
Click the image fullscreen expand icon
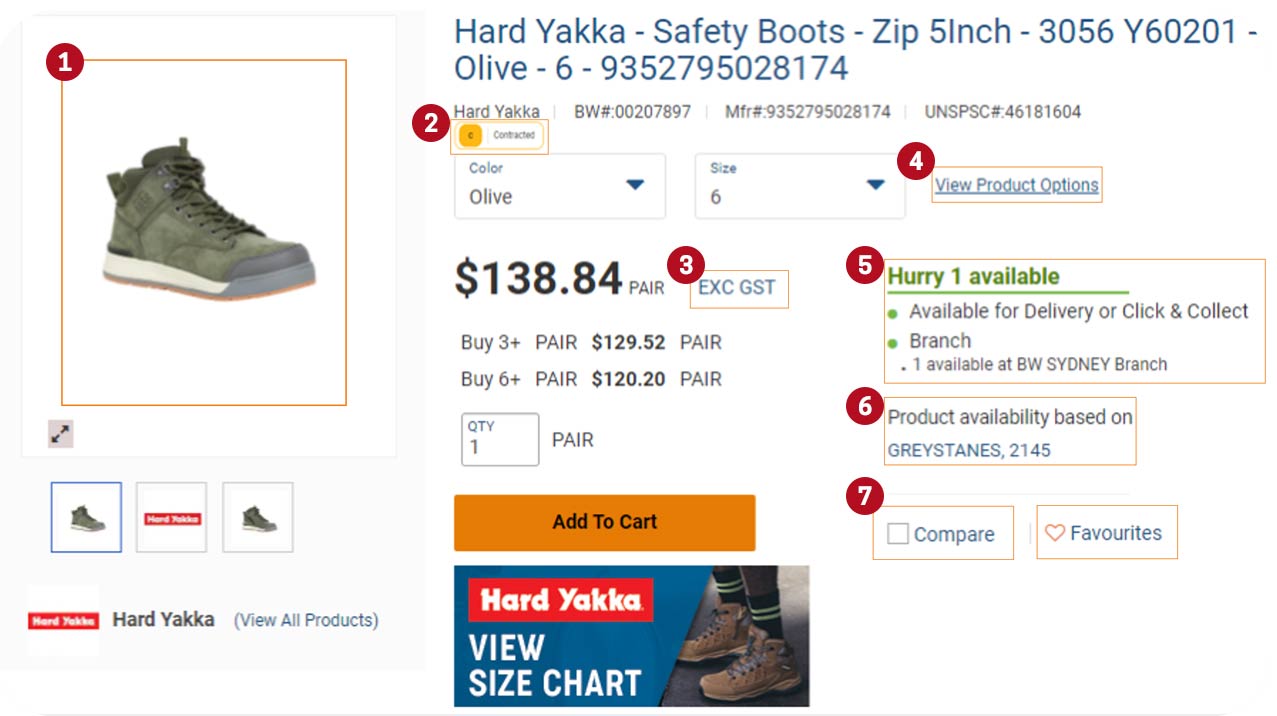pos(60,434)
